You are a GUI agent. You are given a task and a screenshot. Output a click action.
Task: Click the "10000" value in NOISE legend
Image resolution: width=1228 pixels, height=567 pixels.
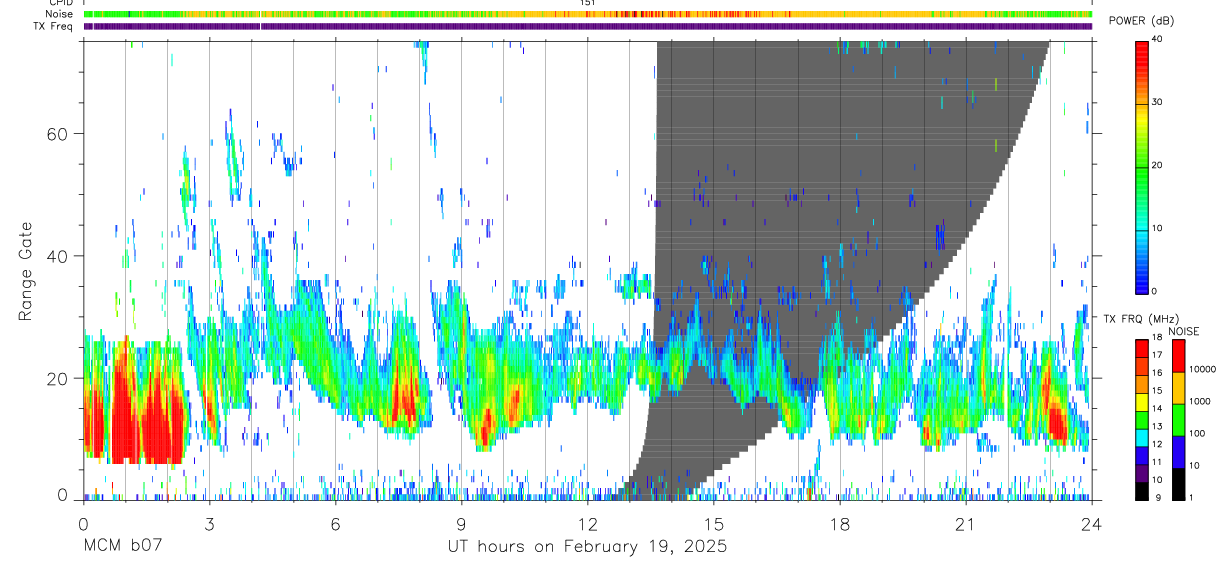pyautogui.click(x=1204, y=370)
